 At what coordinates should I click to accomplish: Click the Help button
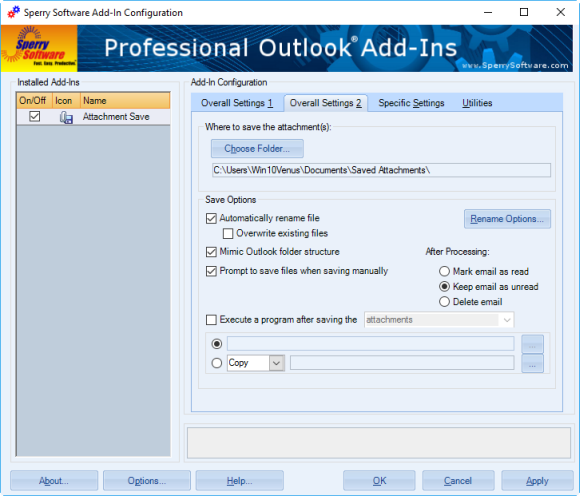[x=239, y=480]
